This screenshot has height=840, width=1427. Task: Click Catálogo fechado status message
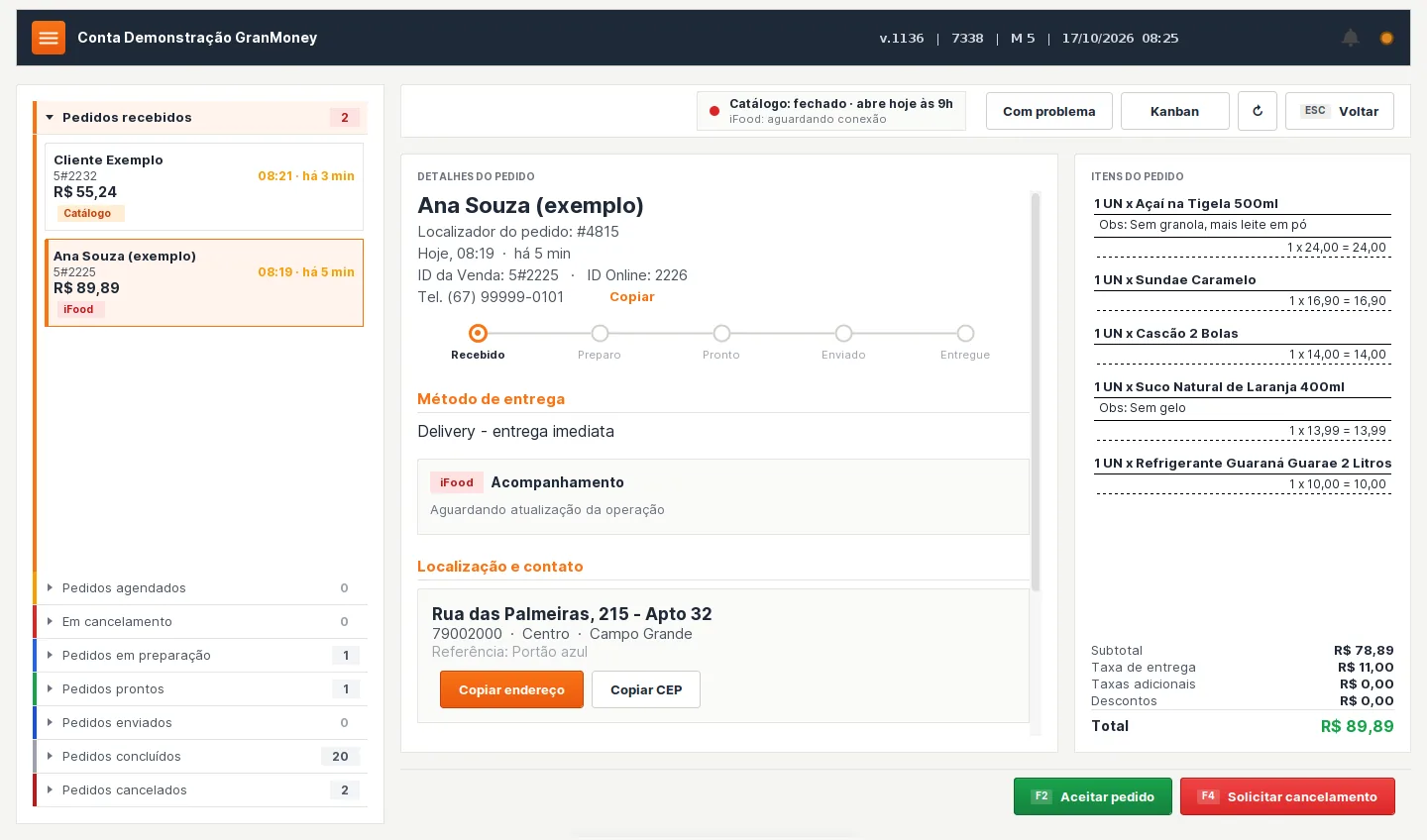click(x=841, y=103)
